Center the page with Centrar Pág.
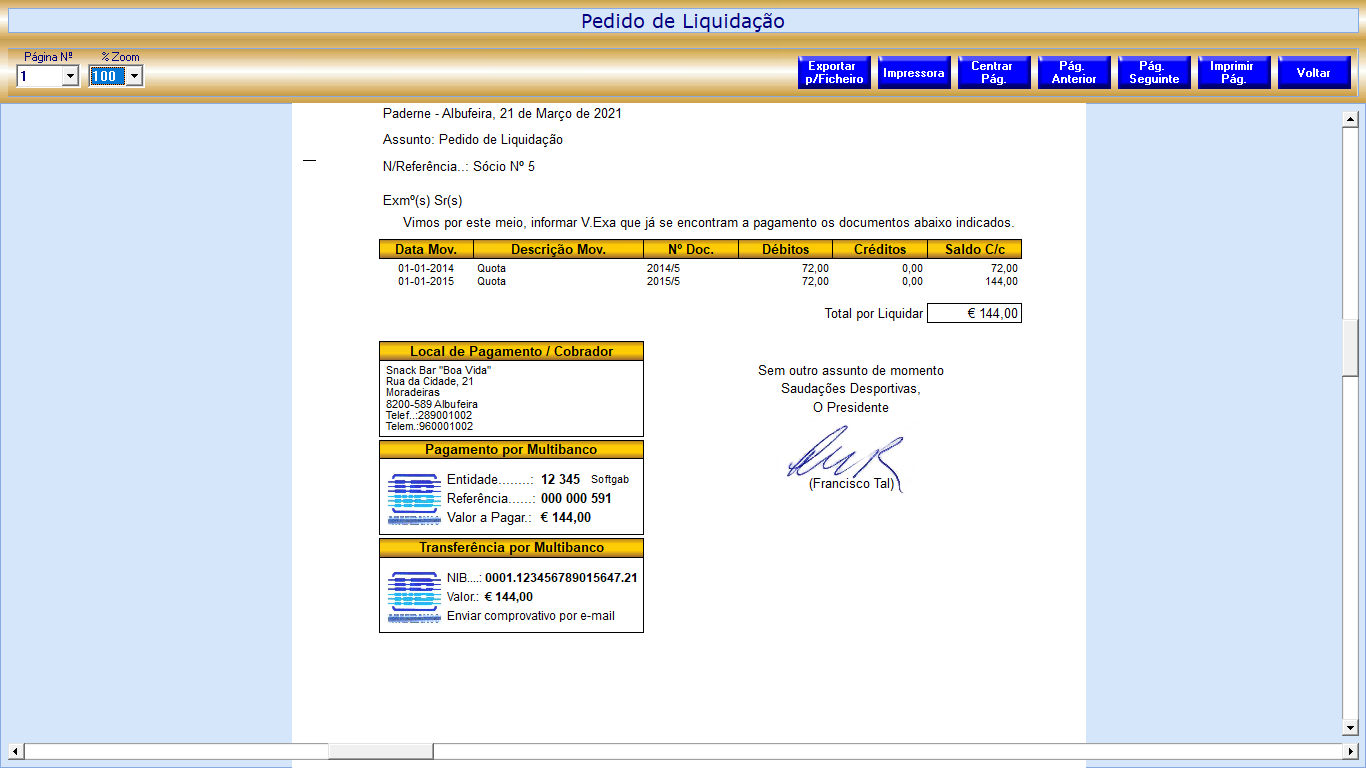 (x=994, y=73)
